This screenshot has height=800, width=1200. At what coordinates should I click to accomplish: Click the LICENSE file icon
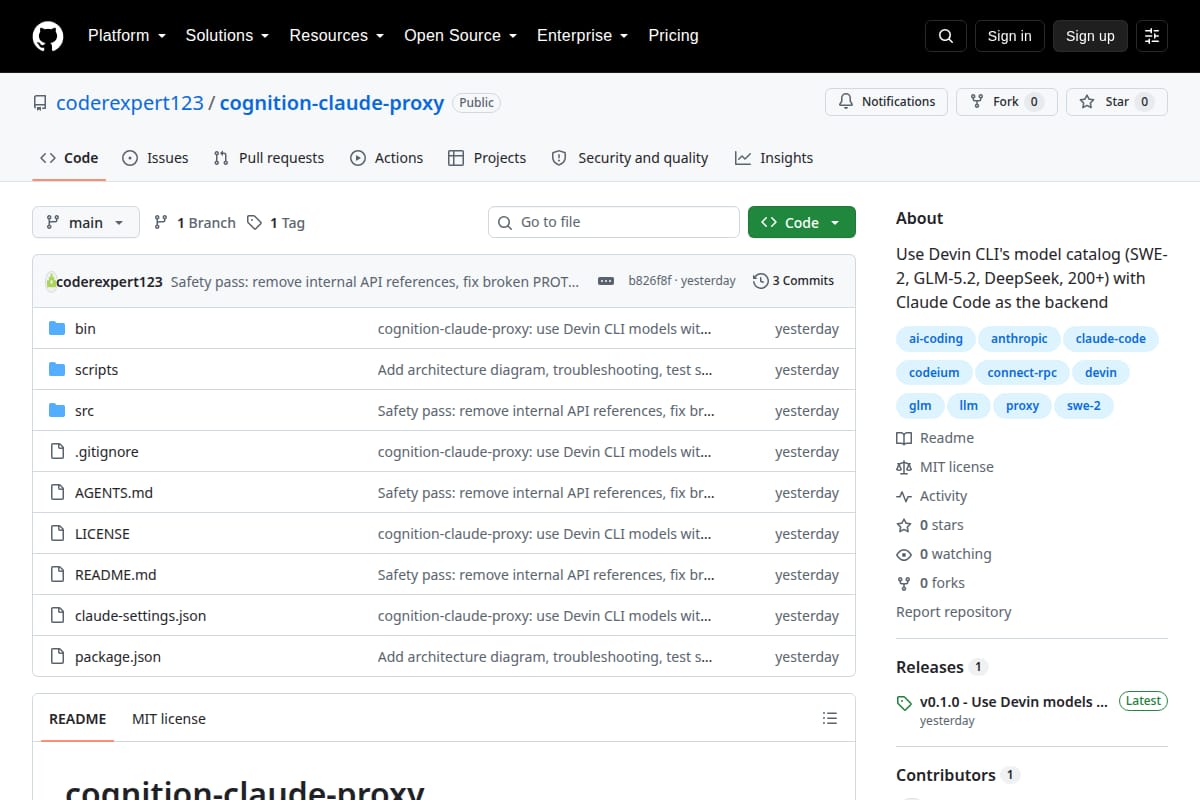coord(57,534)
